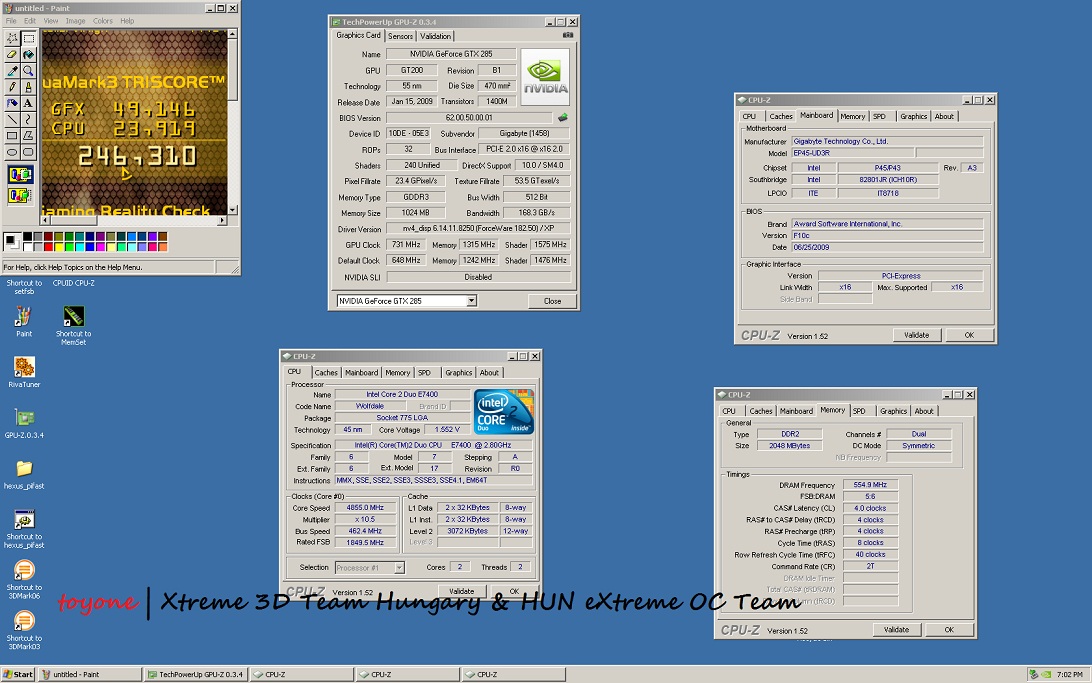Click the Core Speed value 4855.0 MHz
The width and height of the screenshot is (1092, 683).
tap(366, 508)
